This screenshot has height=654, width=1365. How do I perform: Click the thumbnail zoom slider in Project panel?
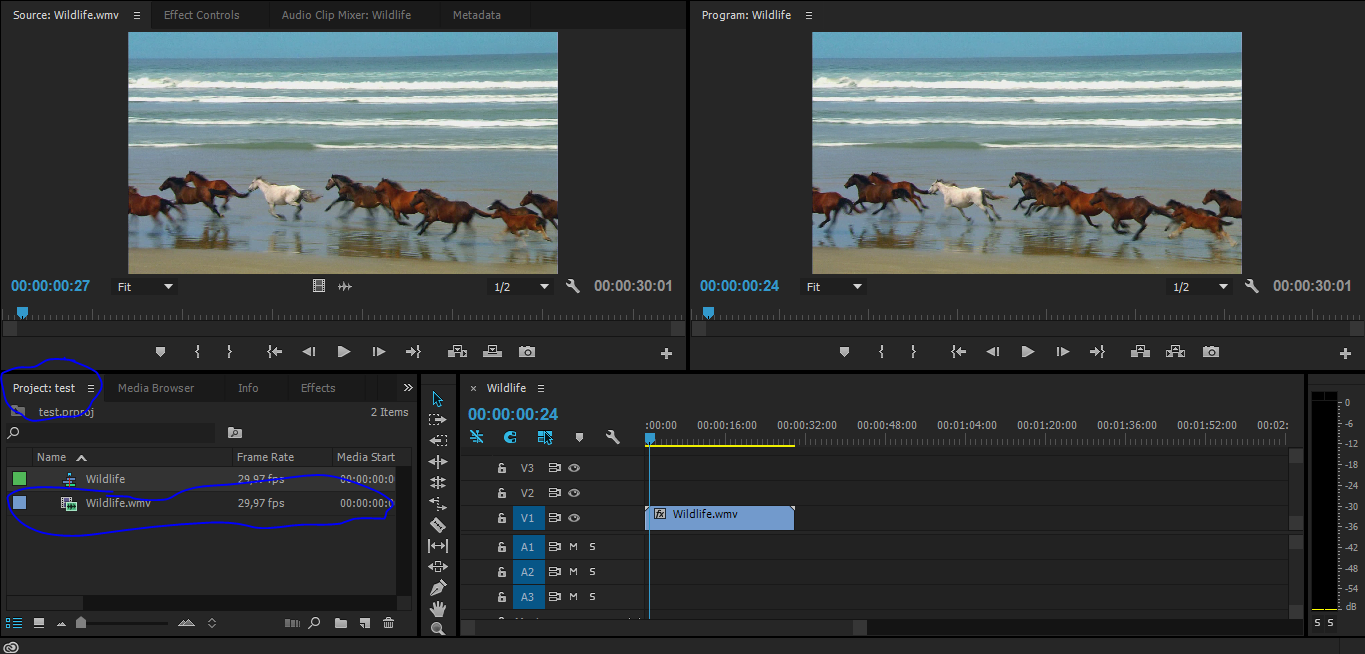pos(82,622)
